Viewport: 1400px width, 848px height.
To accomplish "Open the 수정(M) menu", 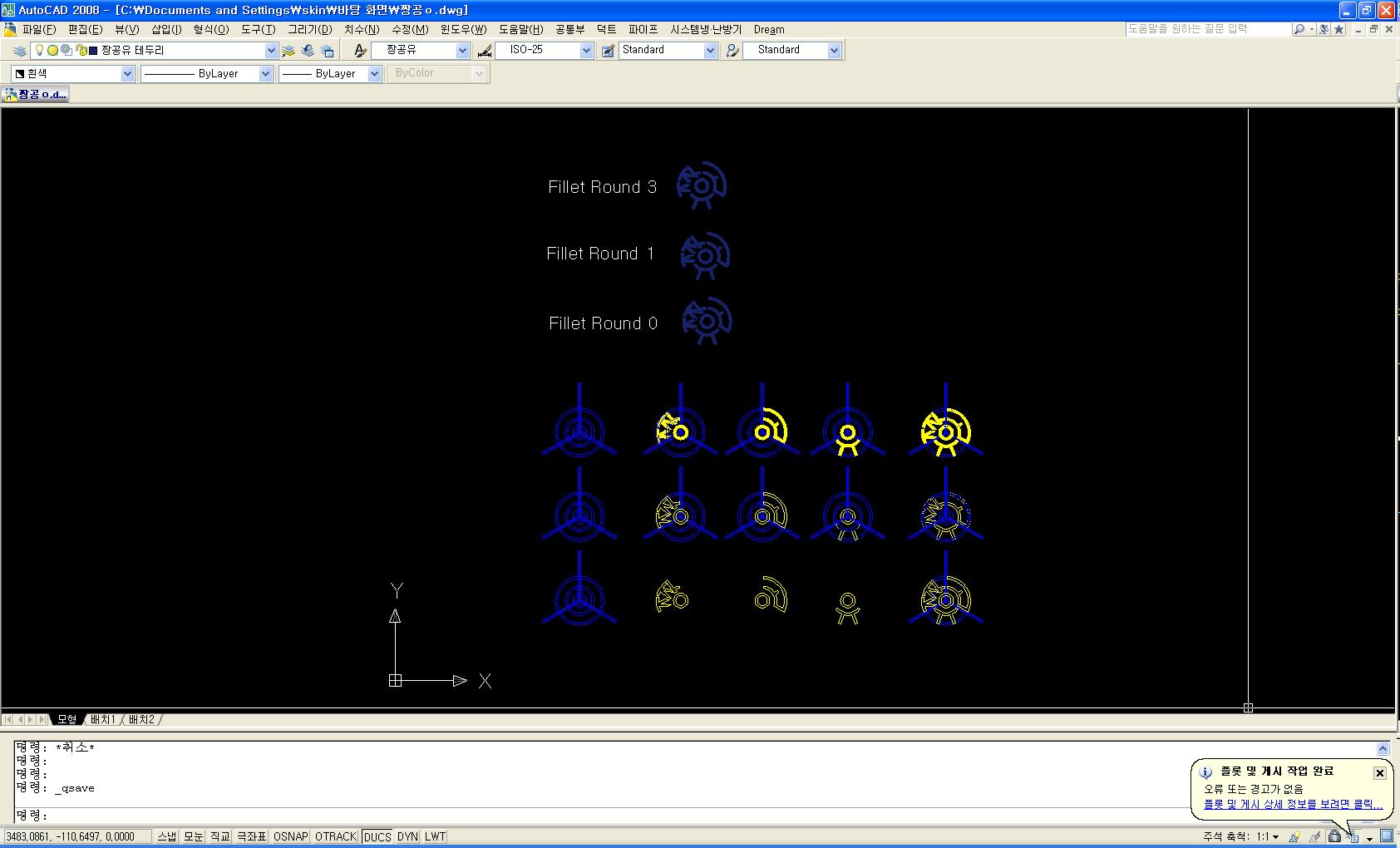I will click(x=410, y=29).
